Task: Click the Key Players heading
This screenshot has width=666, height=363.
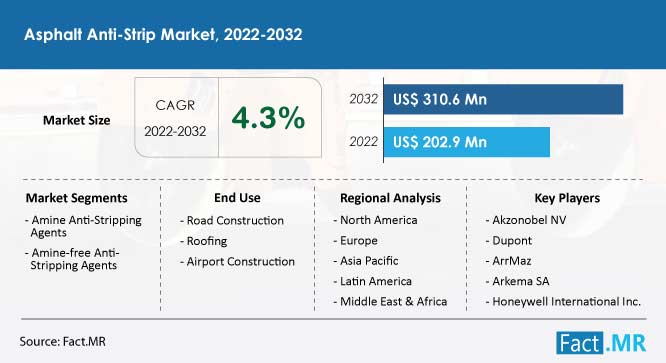Action: pos(567,198)
